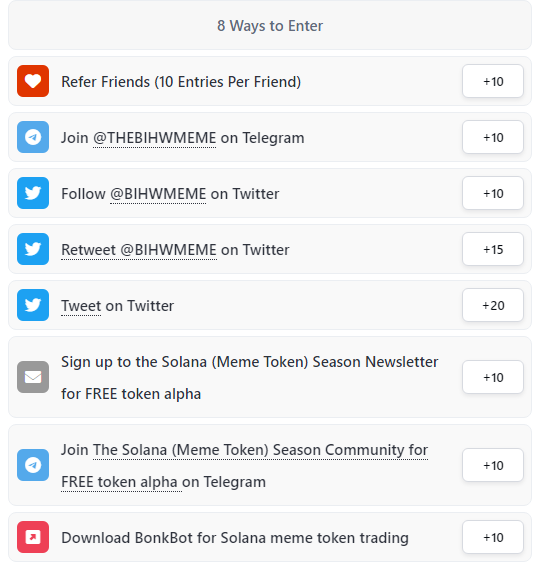Click +10 button for Refer Friends

pos(493,81)
